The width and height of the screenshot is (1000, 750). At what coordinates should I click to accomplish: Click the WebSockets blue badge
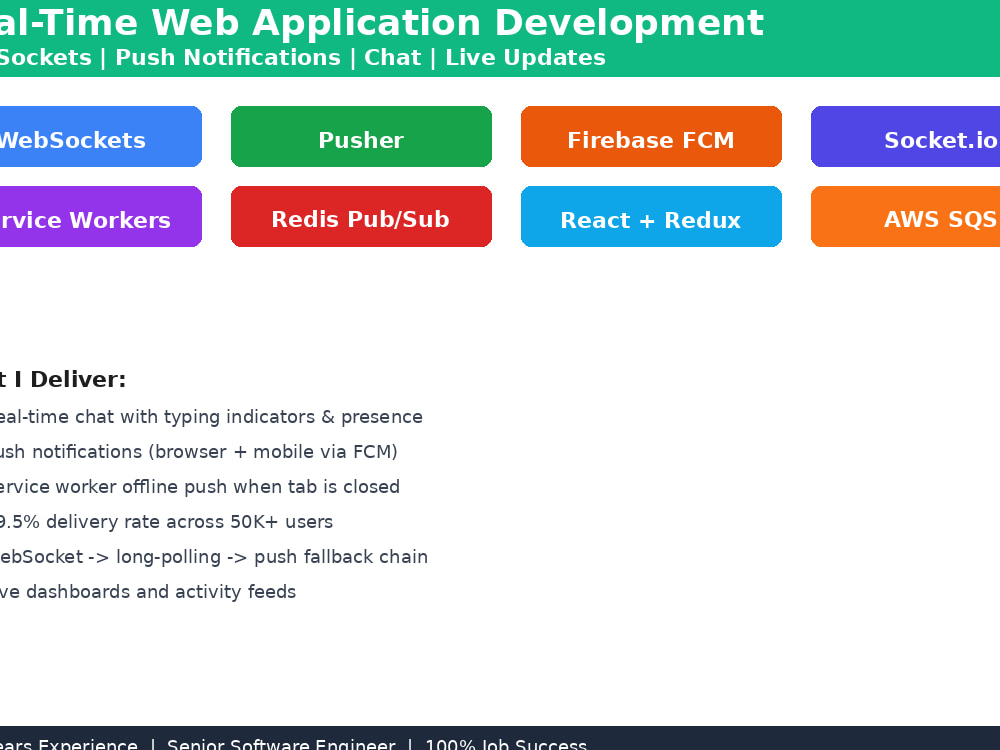[101, 136]
